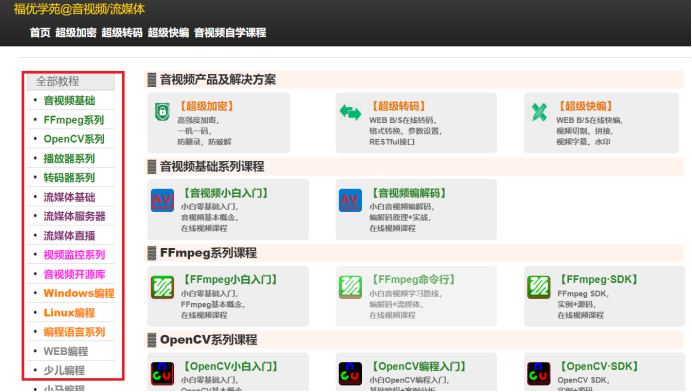Open 超级加密 in the top navigation
This screenshot has height=392, width=692.
[75, 33]
